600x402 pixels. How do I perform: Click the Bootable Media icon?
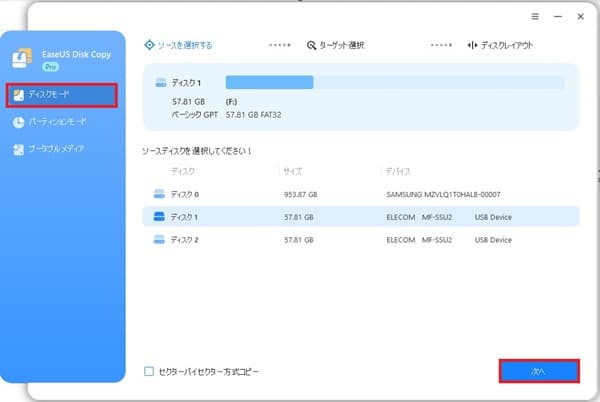pyautogui.click(x=18, y=150)
